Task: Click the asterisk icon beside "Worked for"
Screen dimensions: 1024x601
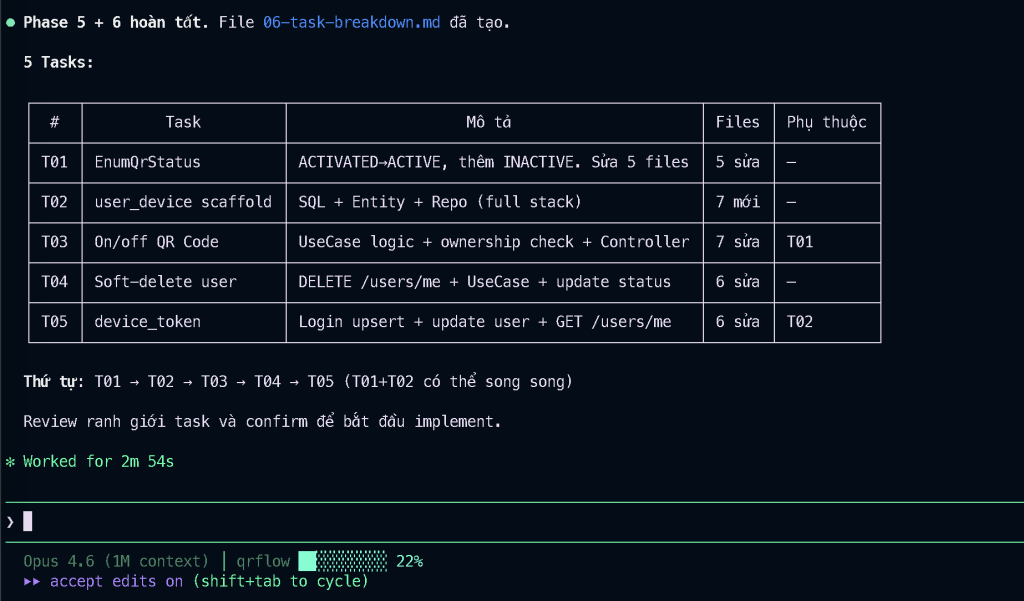Action: coord(10,462)
